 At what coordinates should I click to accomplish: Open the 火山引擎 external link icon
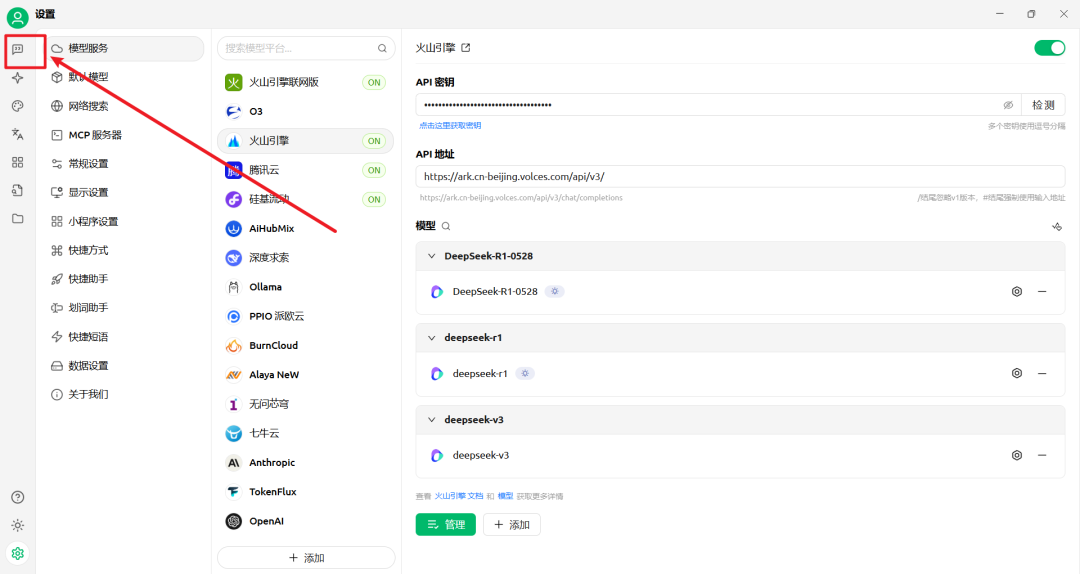point(466,48)
